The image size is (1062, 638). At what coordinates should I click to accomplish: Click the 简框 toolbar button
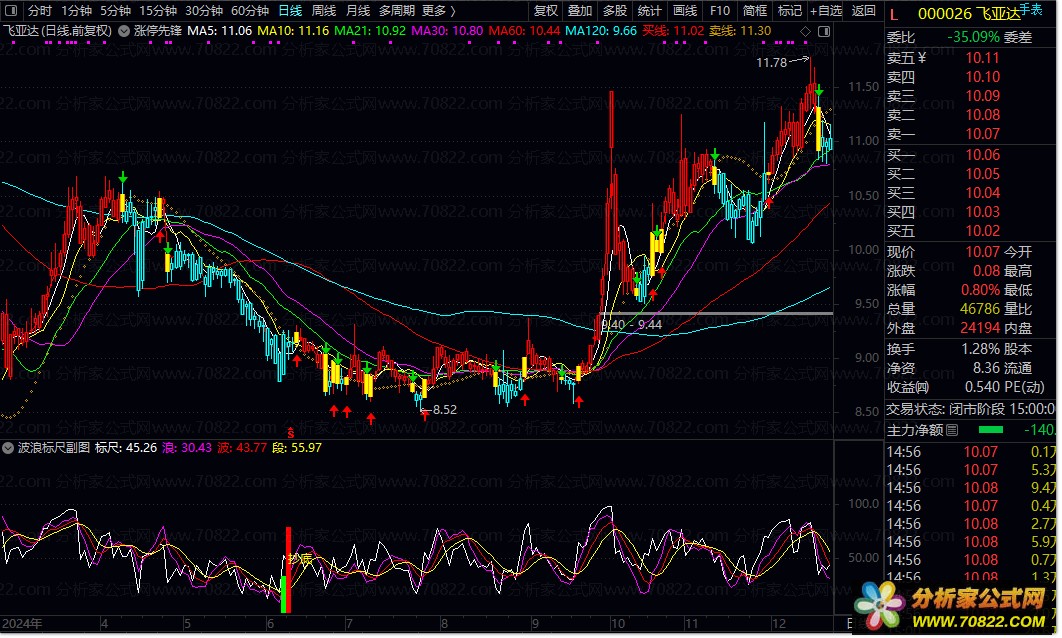point(755,10)
